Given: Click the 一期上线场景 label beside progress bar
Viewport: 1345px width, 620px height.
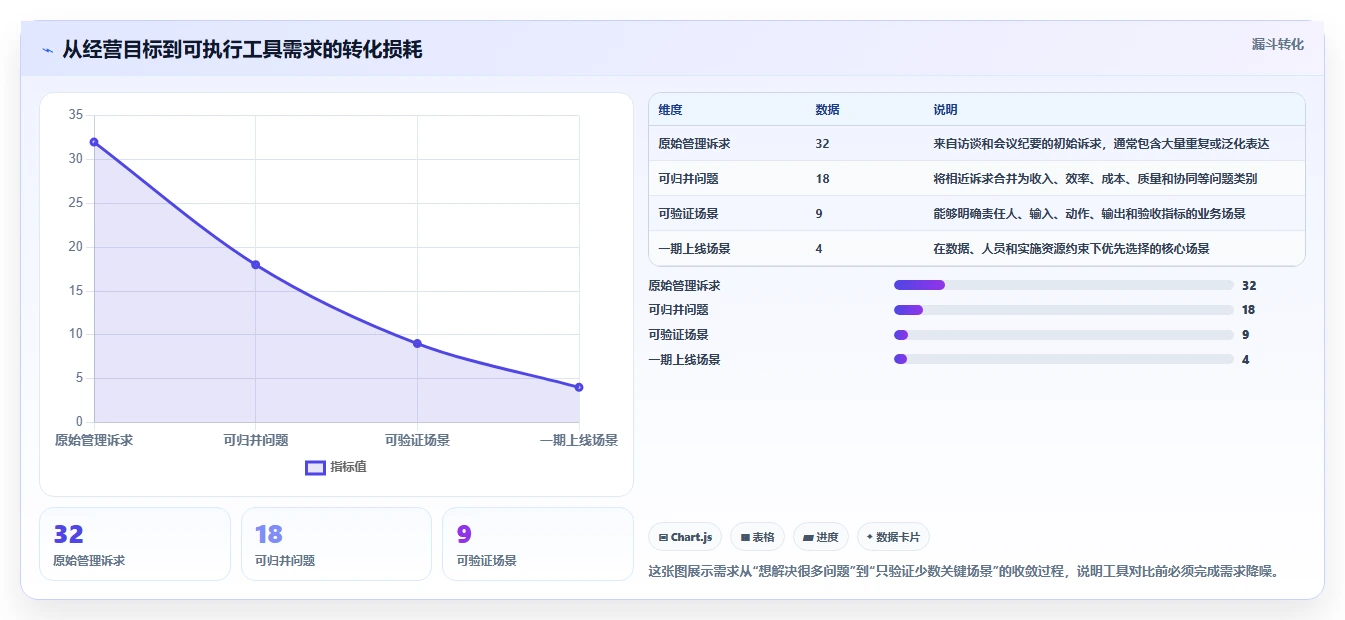Looking at the screenshot, I should tap(684, 359).
